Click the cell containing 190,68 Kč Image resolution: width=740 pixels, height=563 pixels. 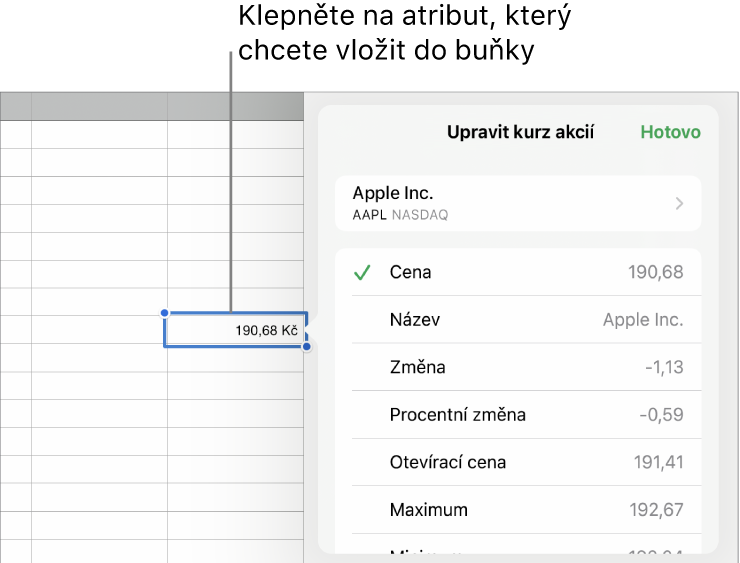click(x=235, y=330)
